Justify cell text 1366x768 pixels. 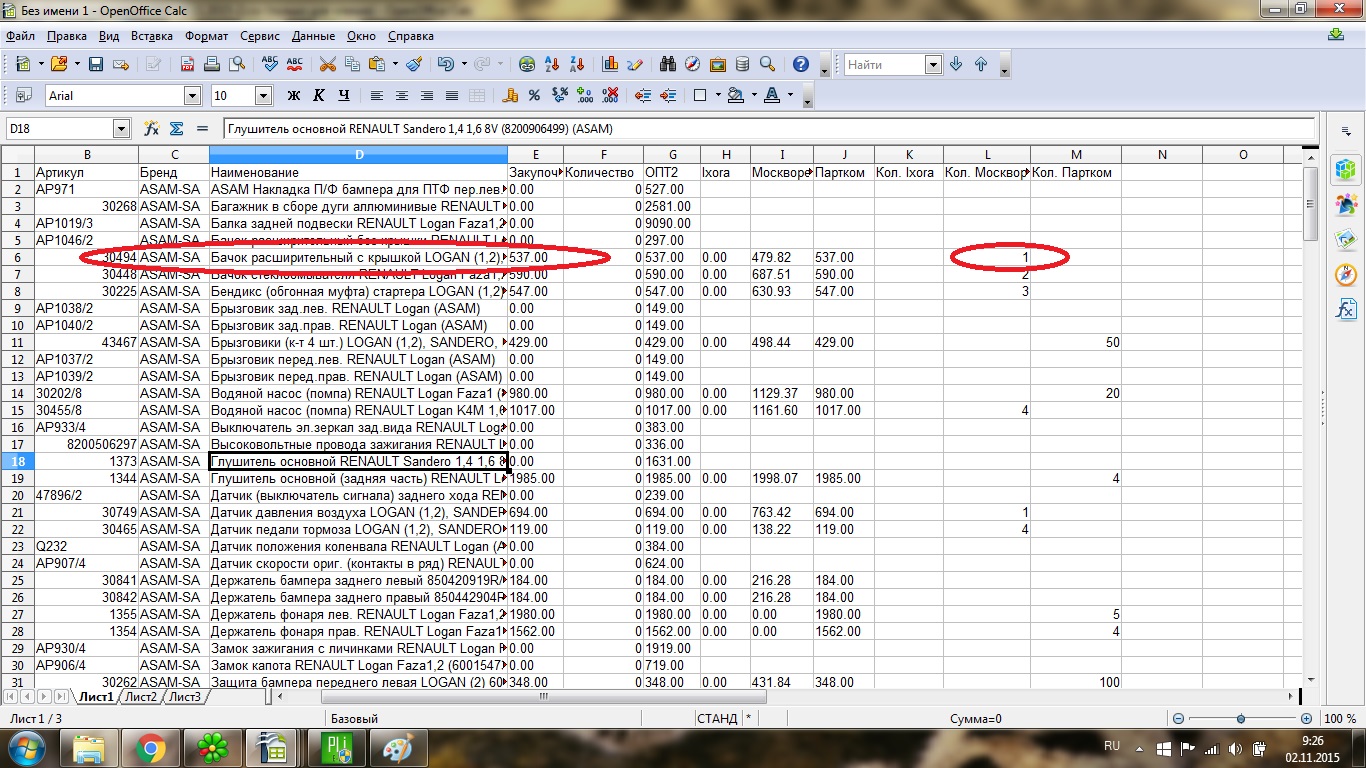(452, 96)
